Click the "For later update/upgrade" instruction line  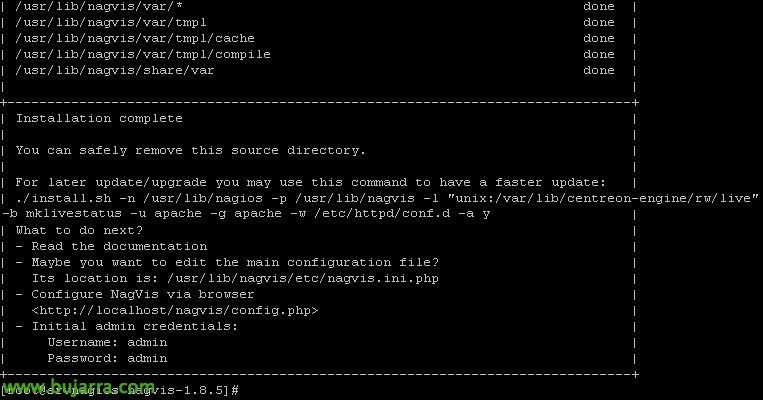pos(311,182)
